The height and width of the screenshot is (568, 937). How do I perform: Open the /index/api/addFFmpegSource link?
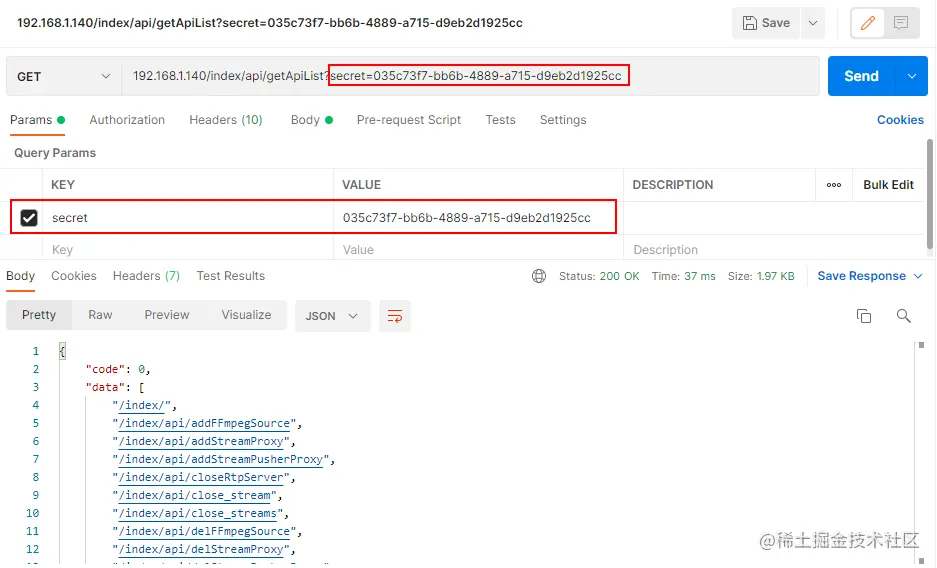click(x=204, y=423)
